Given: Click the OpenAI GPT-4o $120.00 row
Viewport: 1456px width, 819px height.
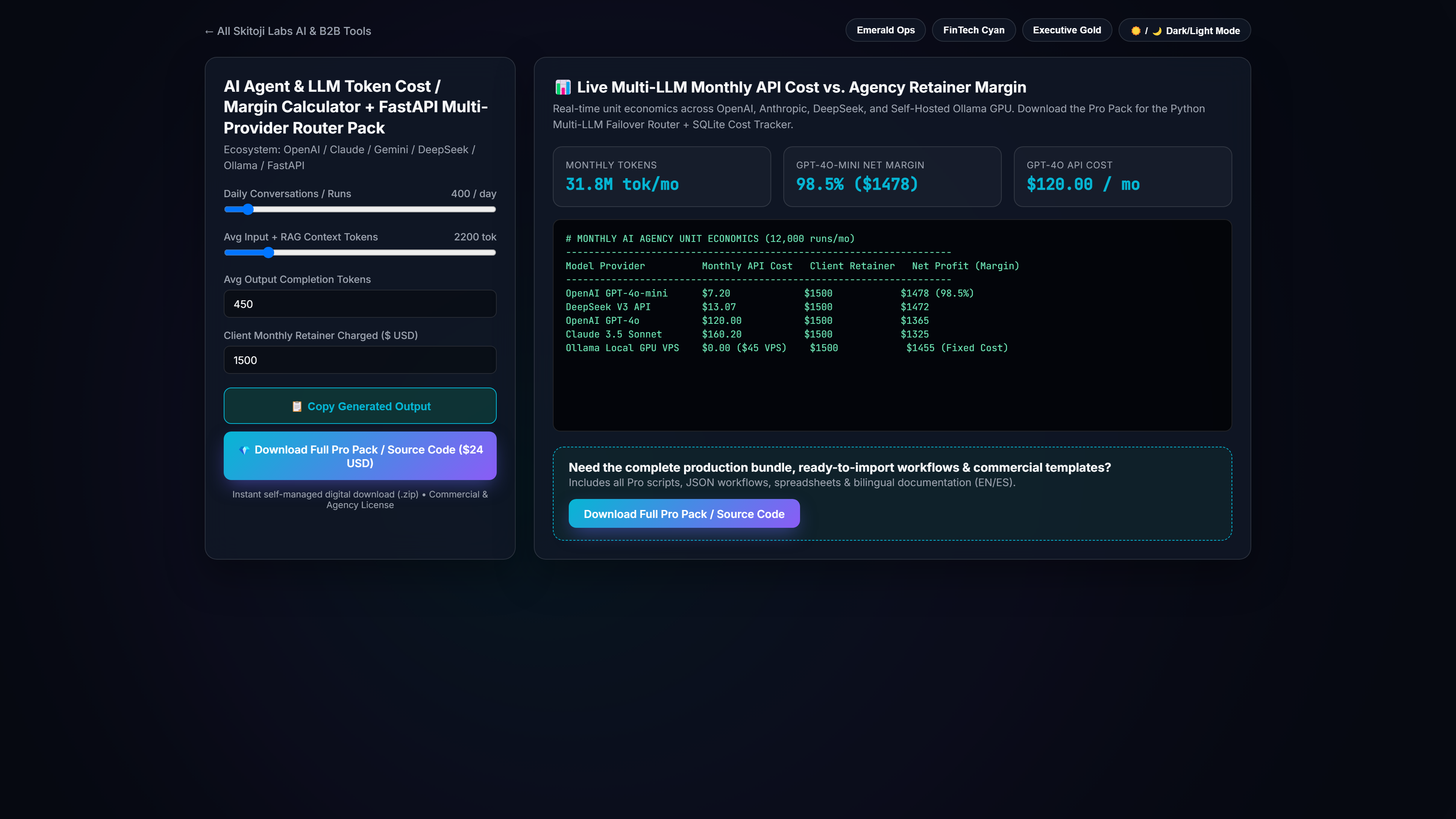Looking at the screenshot, I should point(747,321).
